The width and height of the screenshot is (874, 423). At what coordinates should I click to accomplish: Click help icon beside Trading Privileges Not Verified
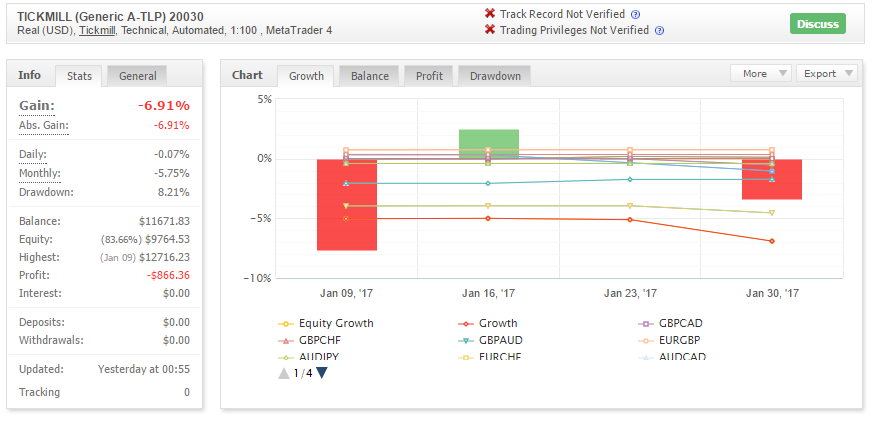[x=659, y=31]
